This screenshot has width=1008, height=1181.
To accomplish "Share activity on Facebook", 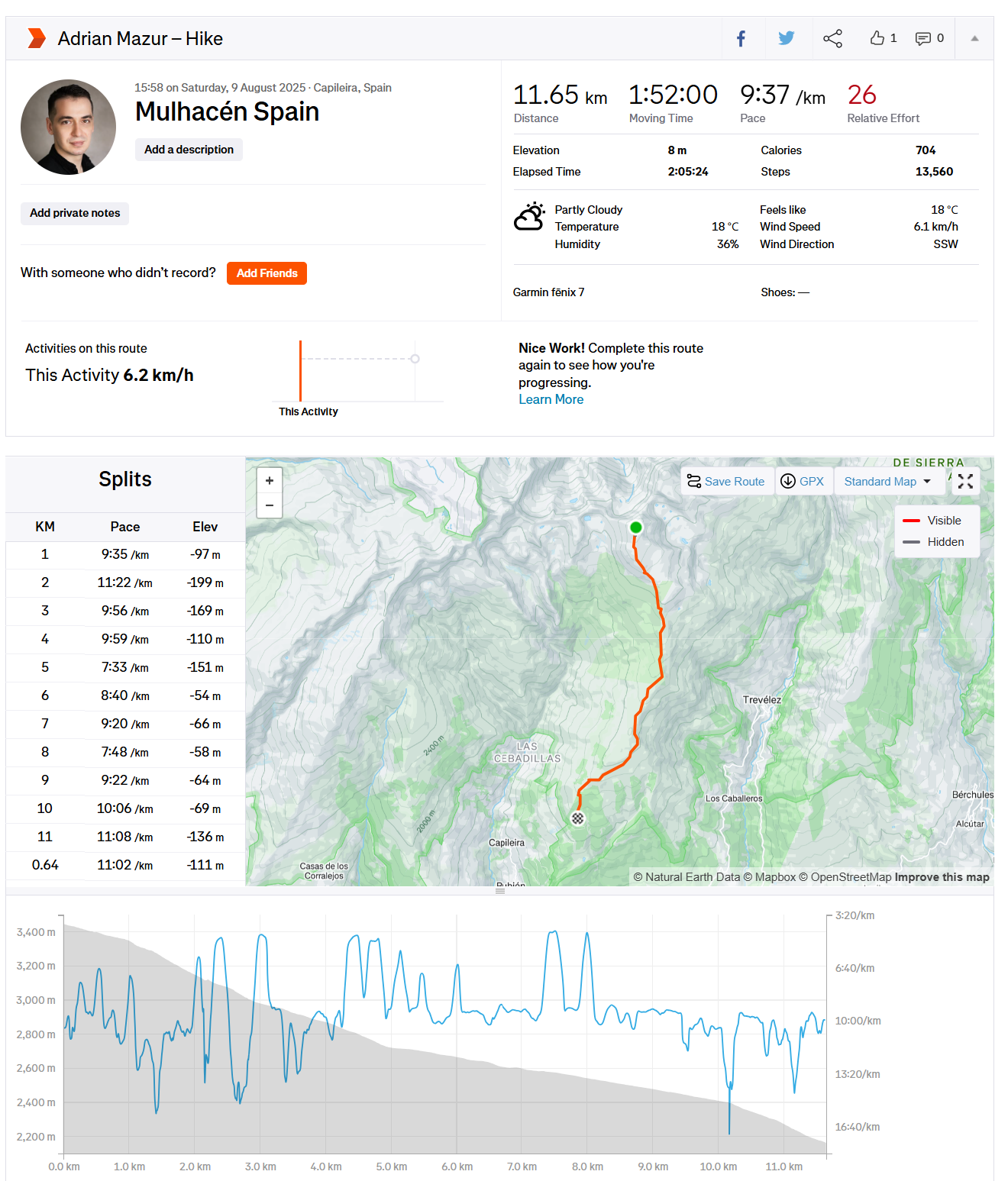I will click(x=741, y=38).
